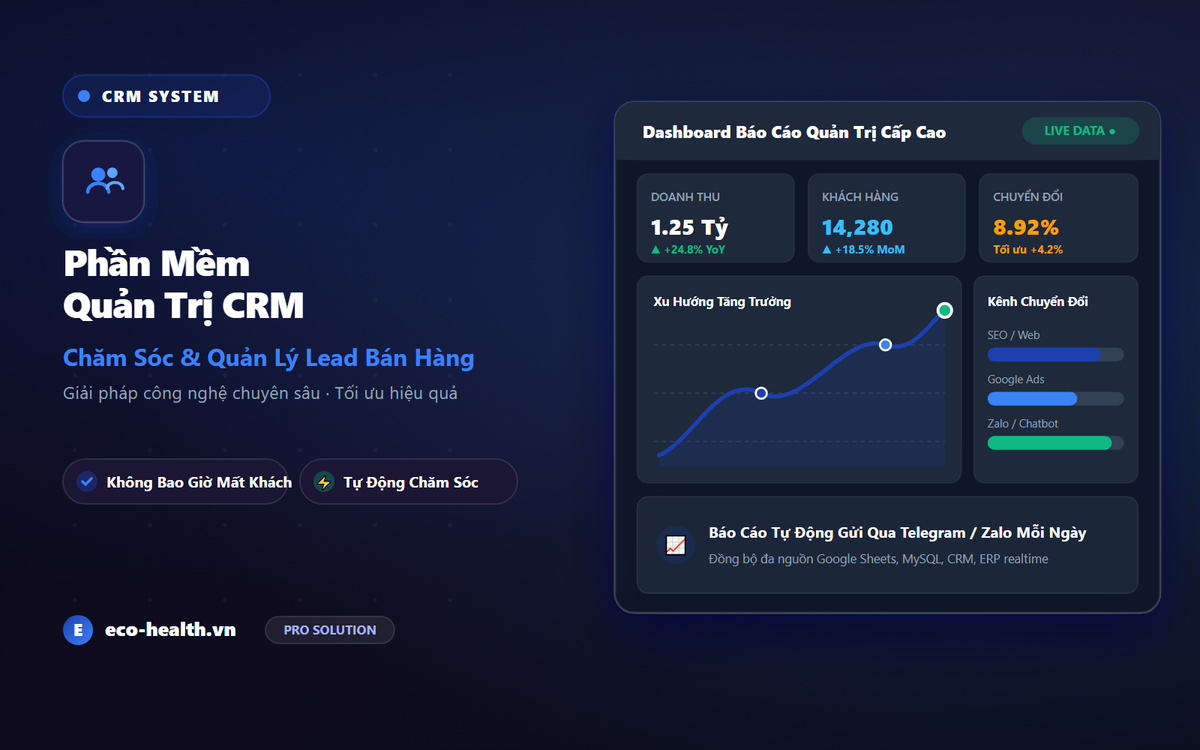1200x750 pixels.
Task: Click the SEO / Web channel label
Action: pyautogui.click(x=1014, y=335)
